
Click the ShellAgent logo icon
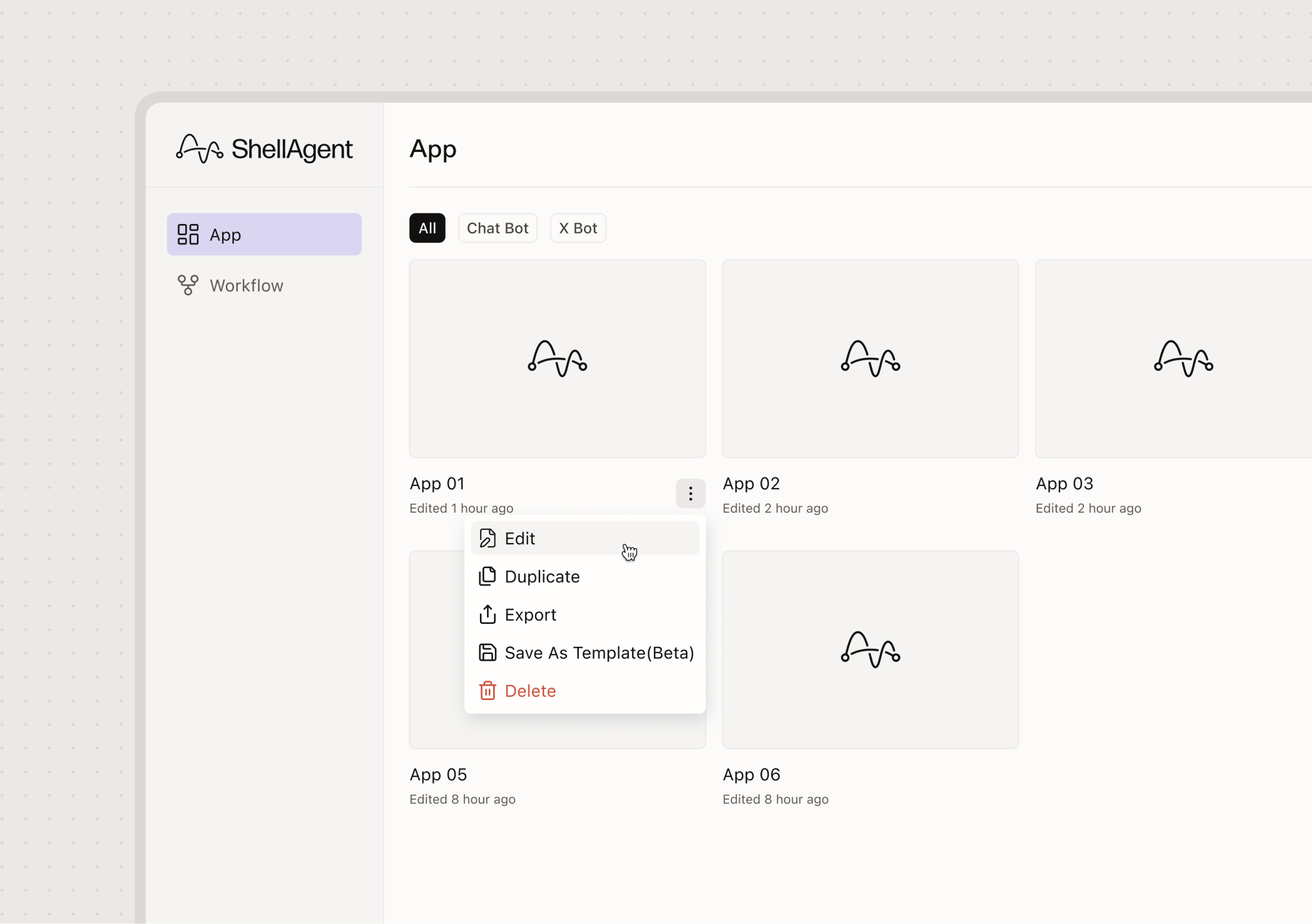[x=200, y=149]
